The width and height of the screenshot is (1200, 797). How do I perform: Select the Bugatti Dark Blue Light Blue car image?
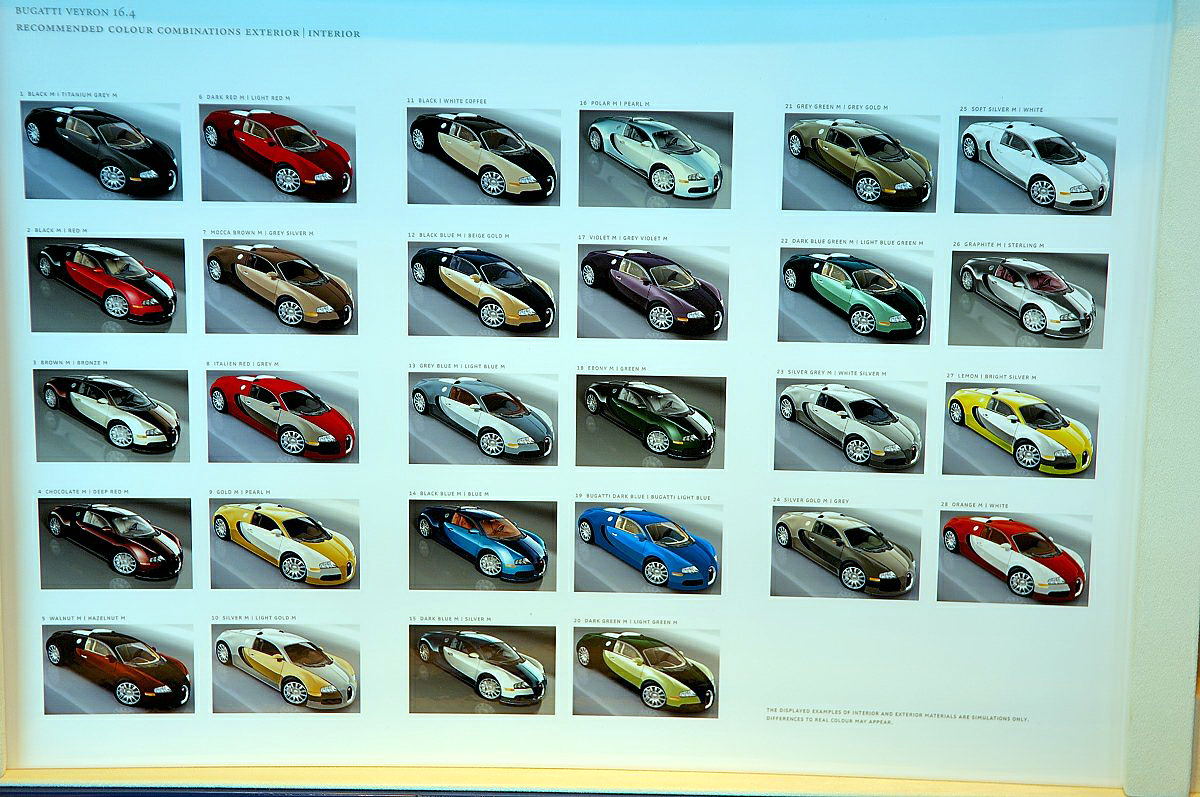click(x=648, y=548)
